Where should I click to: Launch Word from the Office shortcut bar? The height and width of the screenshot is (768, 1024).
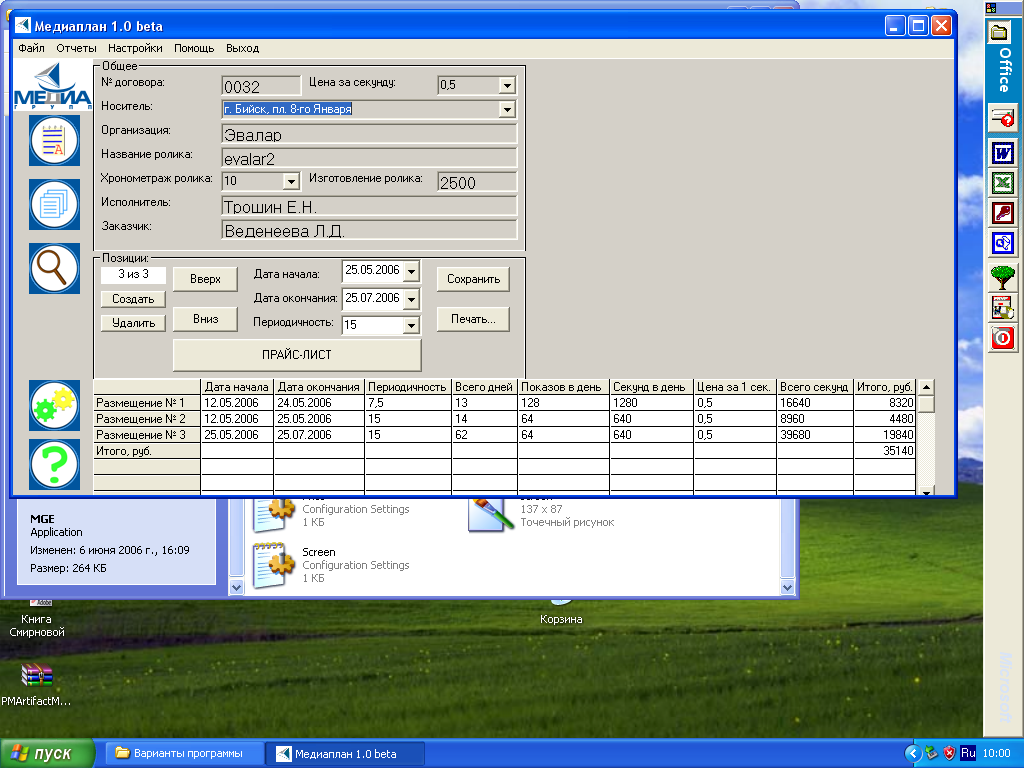pyautogui.click(x=1002, y=153)
